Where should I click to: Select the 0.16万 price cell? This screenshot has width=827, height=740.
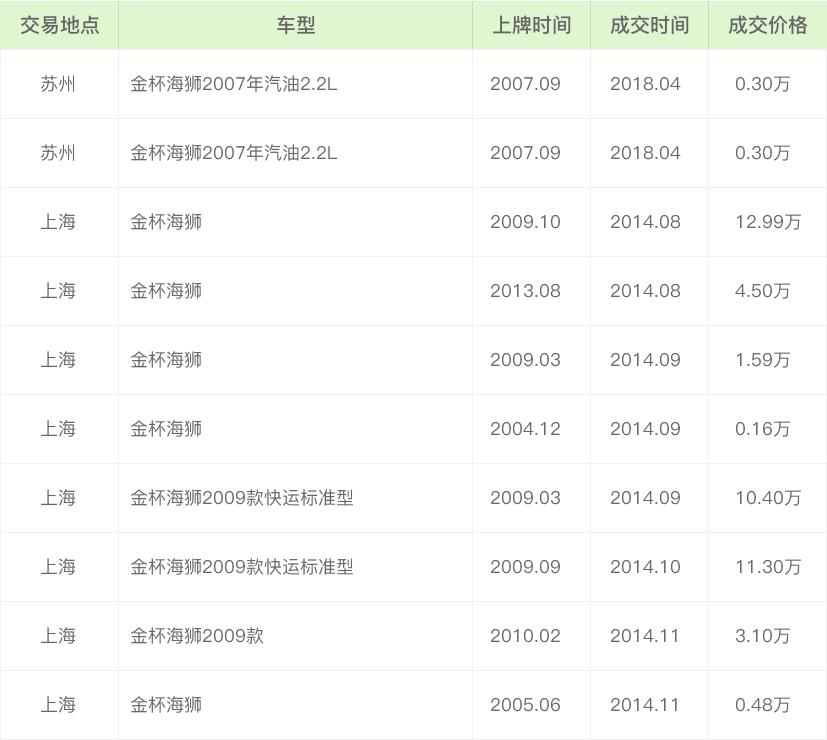pyautogui.click(x=762, y=429)
